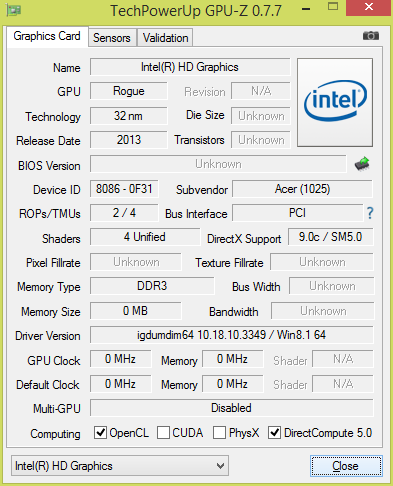Click the Revision N/A field
This screenshot has width=393, height=486.
click(x=261, y=91)
